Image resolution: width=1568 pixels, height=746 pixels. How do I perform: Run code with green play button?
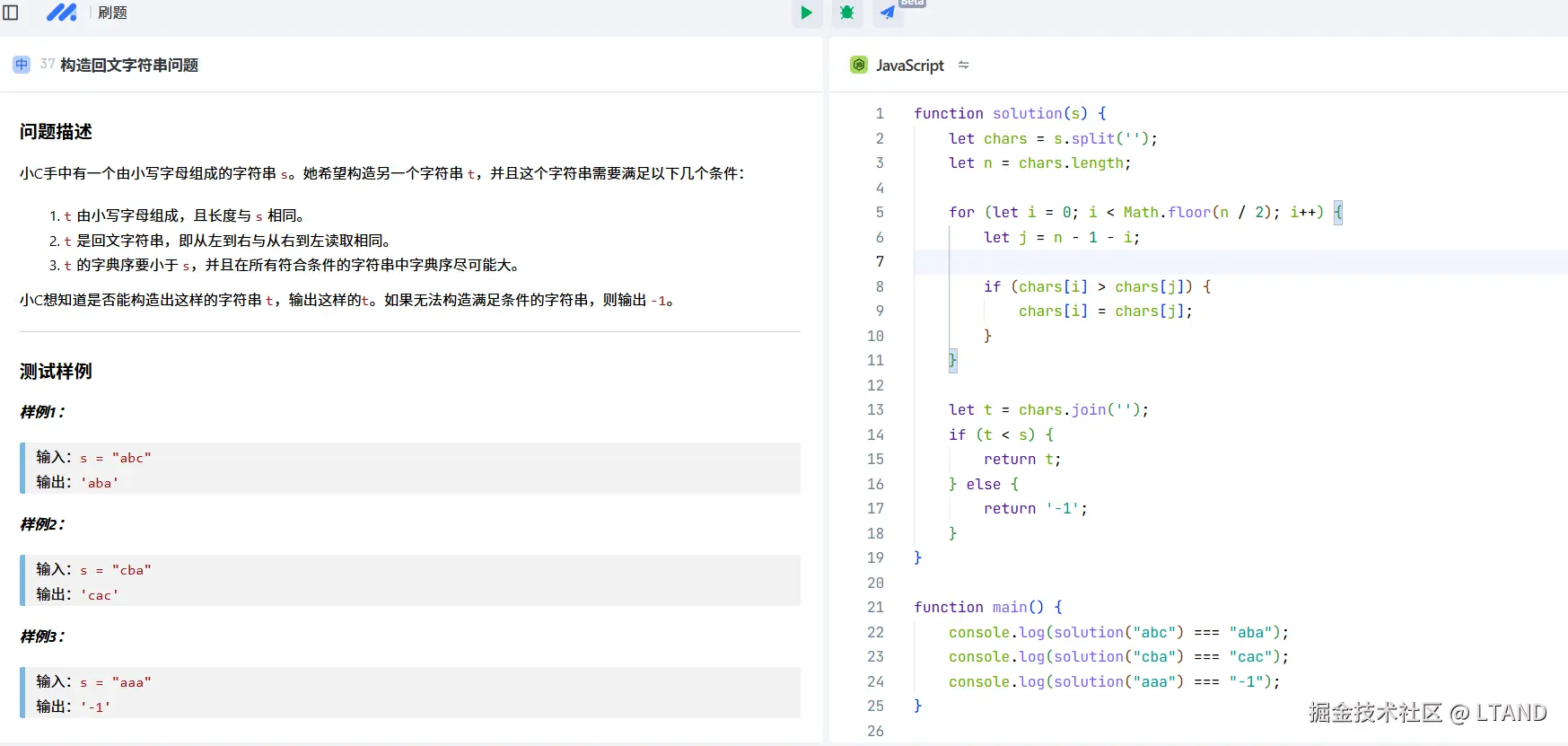[x=806, y=13]
